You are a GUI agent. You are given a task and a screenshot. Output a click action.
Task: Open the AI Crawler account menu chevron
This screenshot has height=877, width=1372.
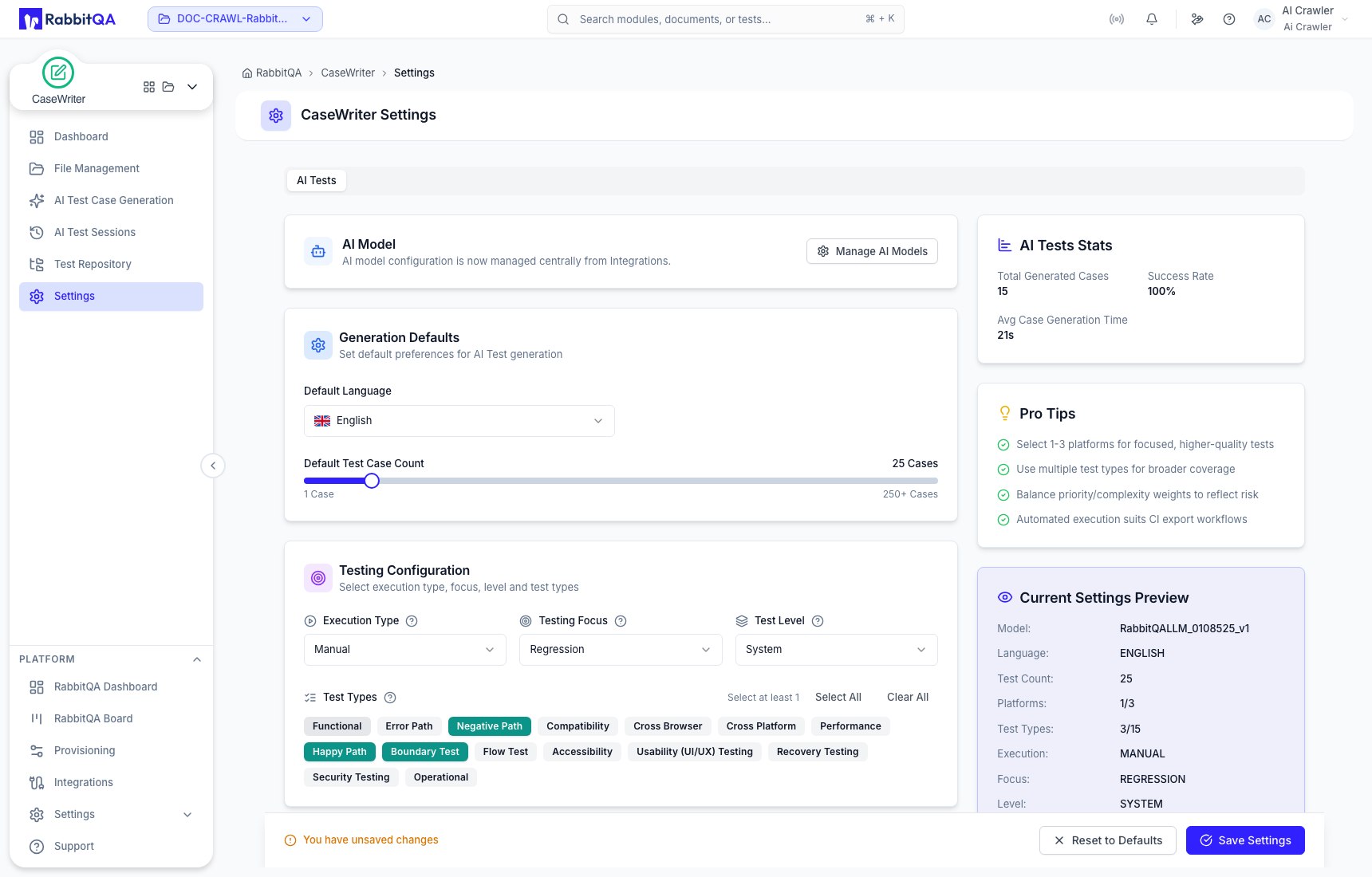tap(1345, 19)
